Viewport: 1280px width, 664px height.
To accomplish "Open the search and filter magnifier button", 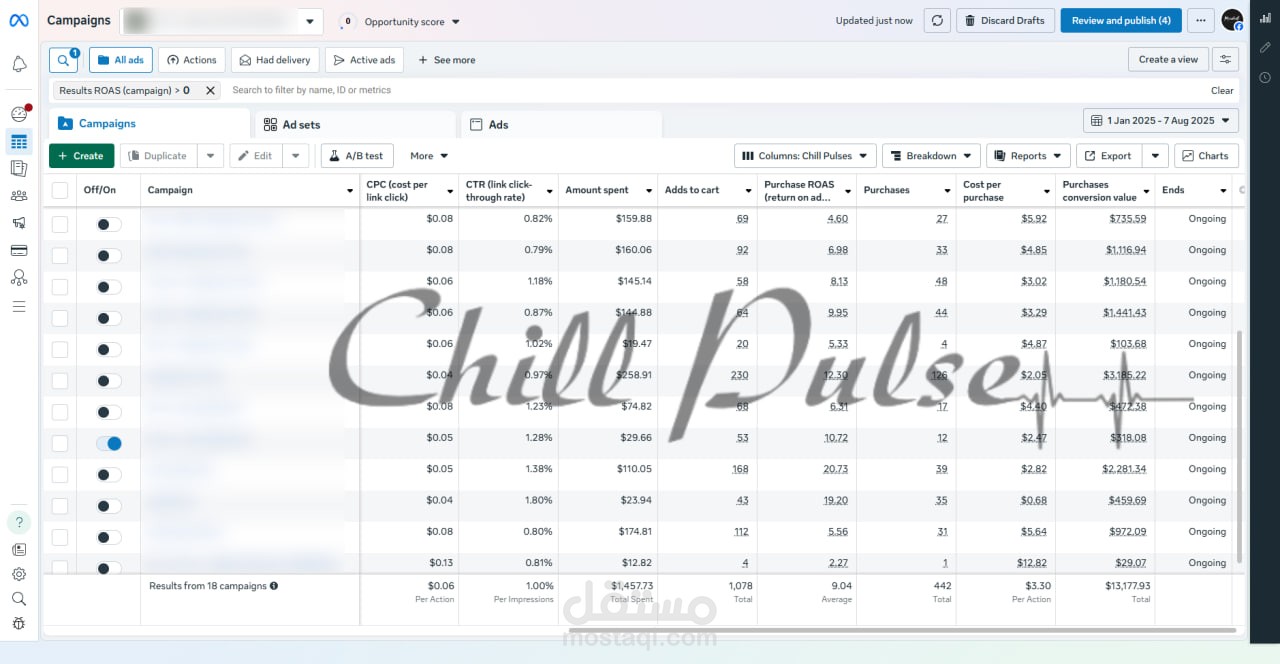I will coord(63,60).
